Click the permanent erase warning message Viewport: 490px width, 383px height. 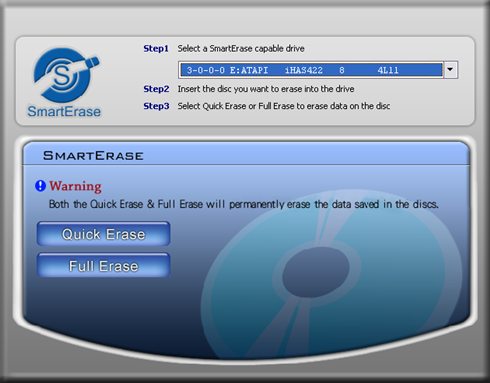coord(244,204)
